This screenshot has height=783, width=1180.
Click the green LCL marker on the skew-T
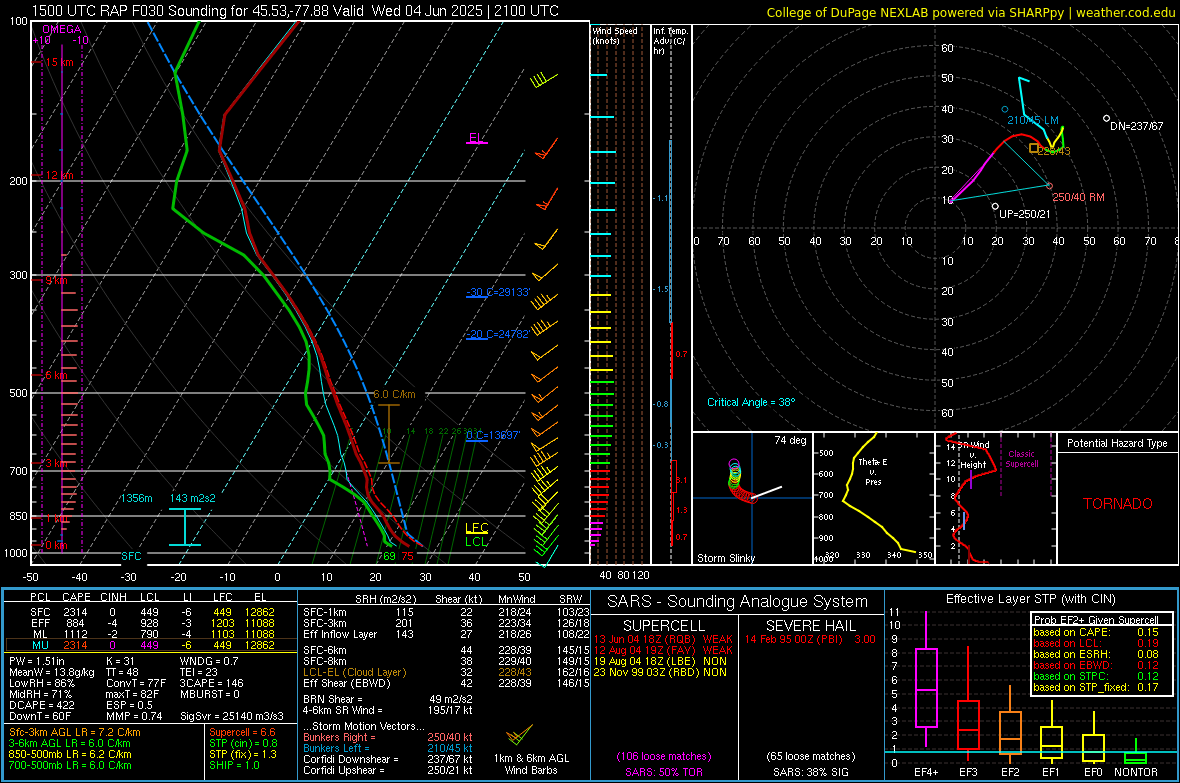click(476, 541)
